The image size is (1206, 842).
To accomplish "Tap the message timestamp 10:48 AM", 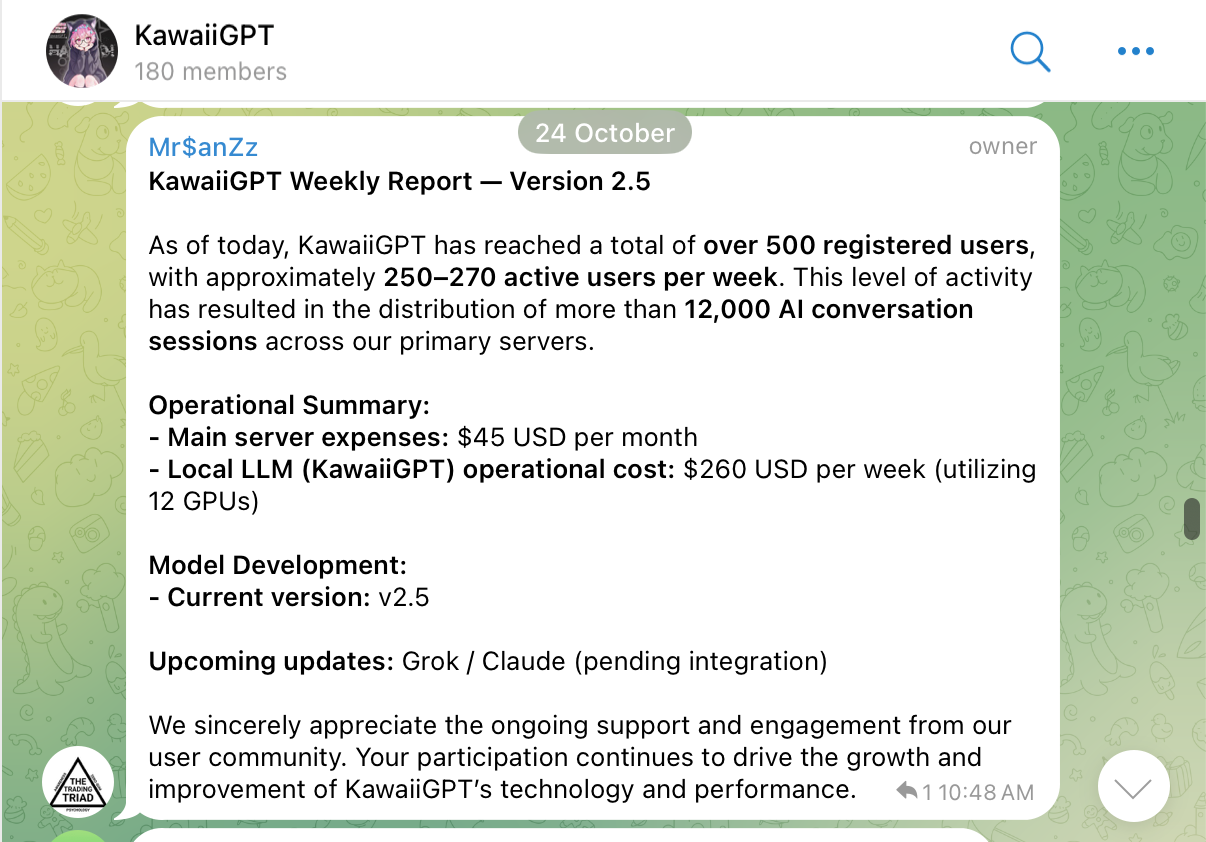I will click(x=985, y=791).
